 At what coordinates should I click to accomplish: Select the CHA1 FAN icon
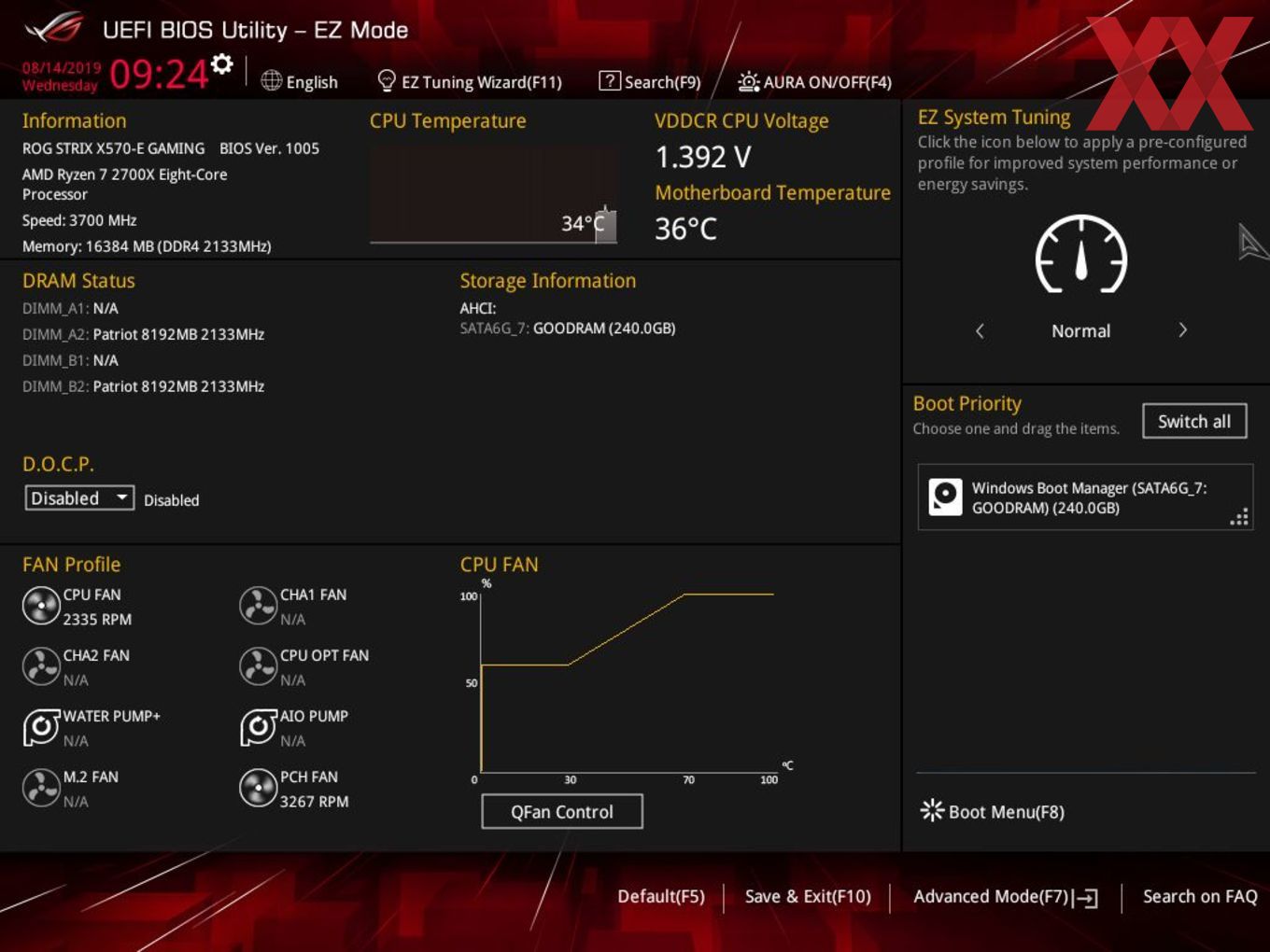pos(258,606)
